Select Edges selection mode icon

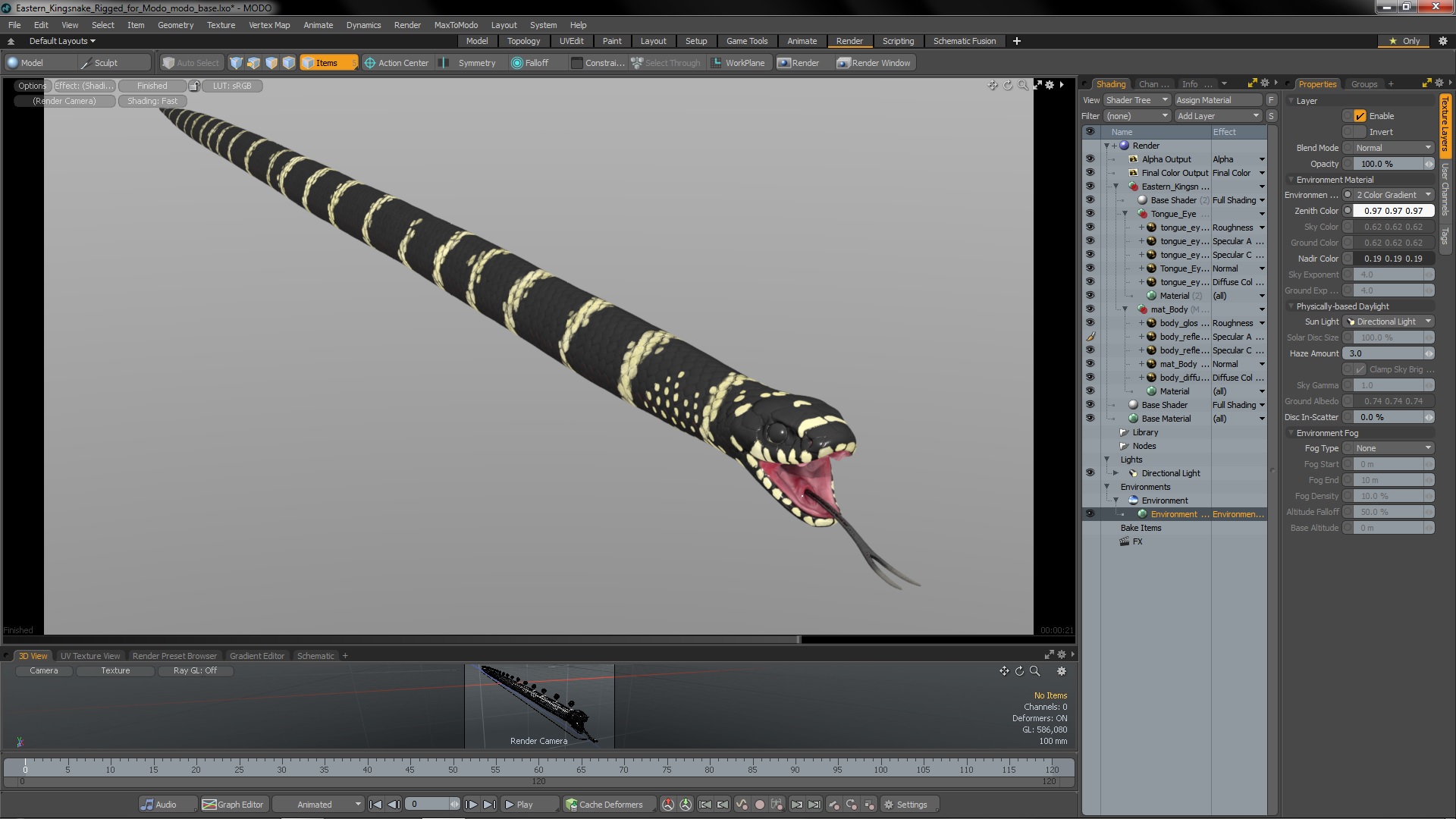253,63
